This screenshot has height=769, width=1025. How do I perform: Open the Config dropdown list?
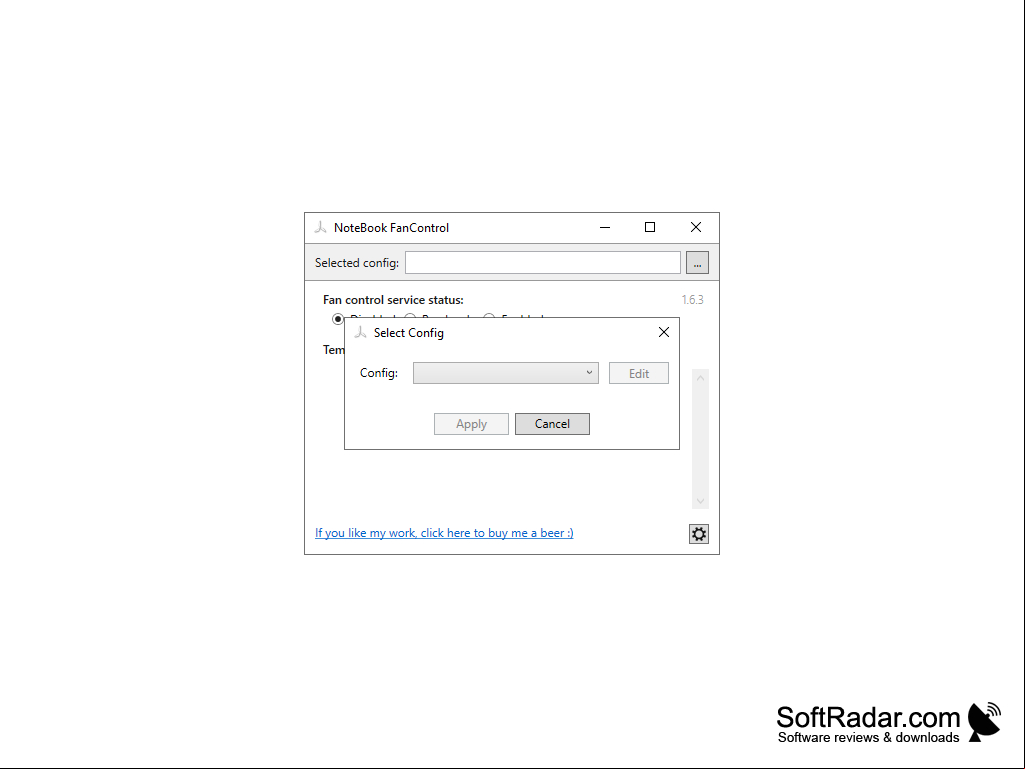coord(505,373)
